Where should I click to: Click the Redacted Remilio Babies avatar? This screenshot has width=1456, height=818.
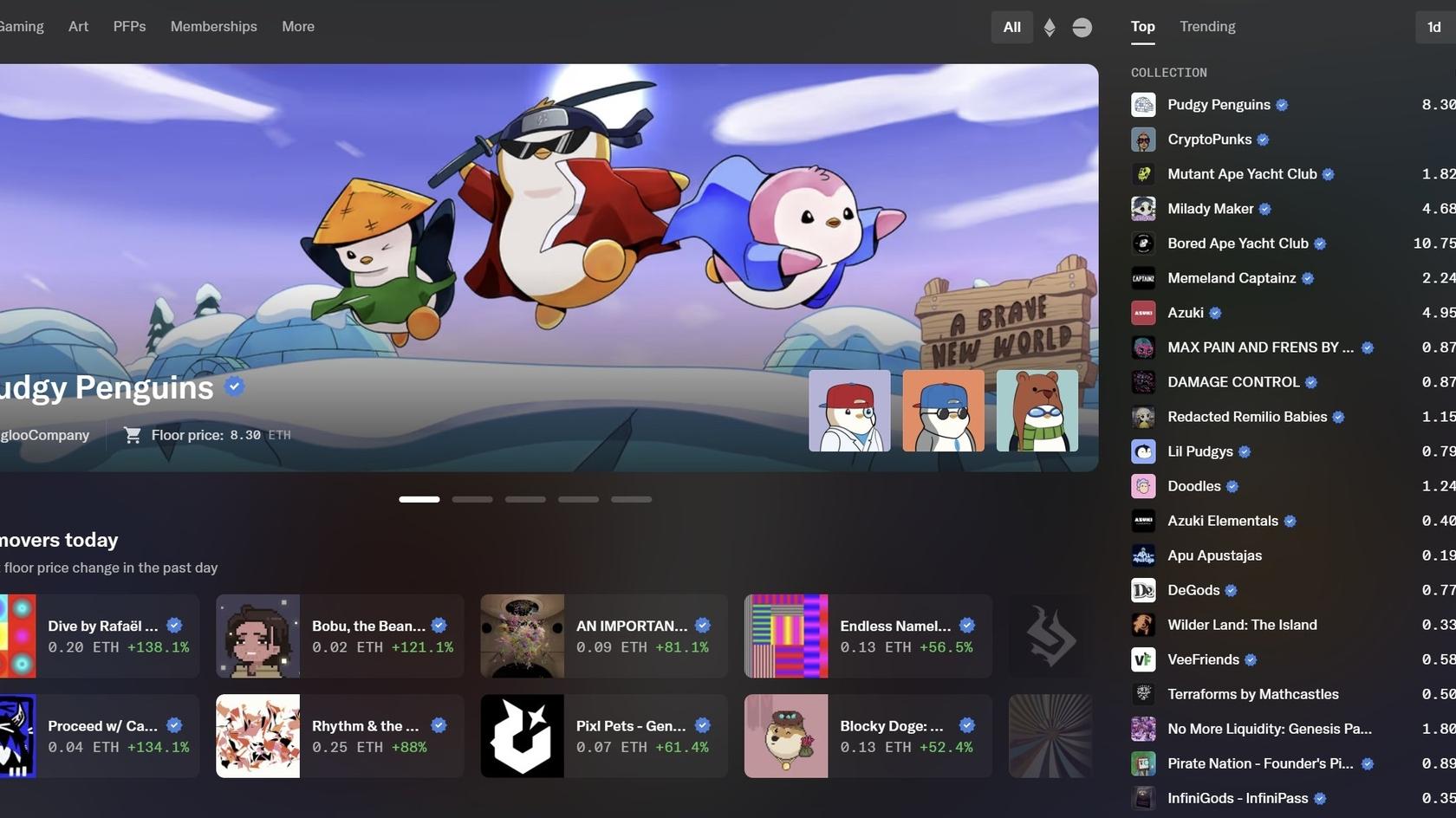(x=1143, y=417)
